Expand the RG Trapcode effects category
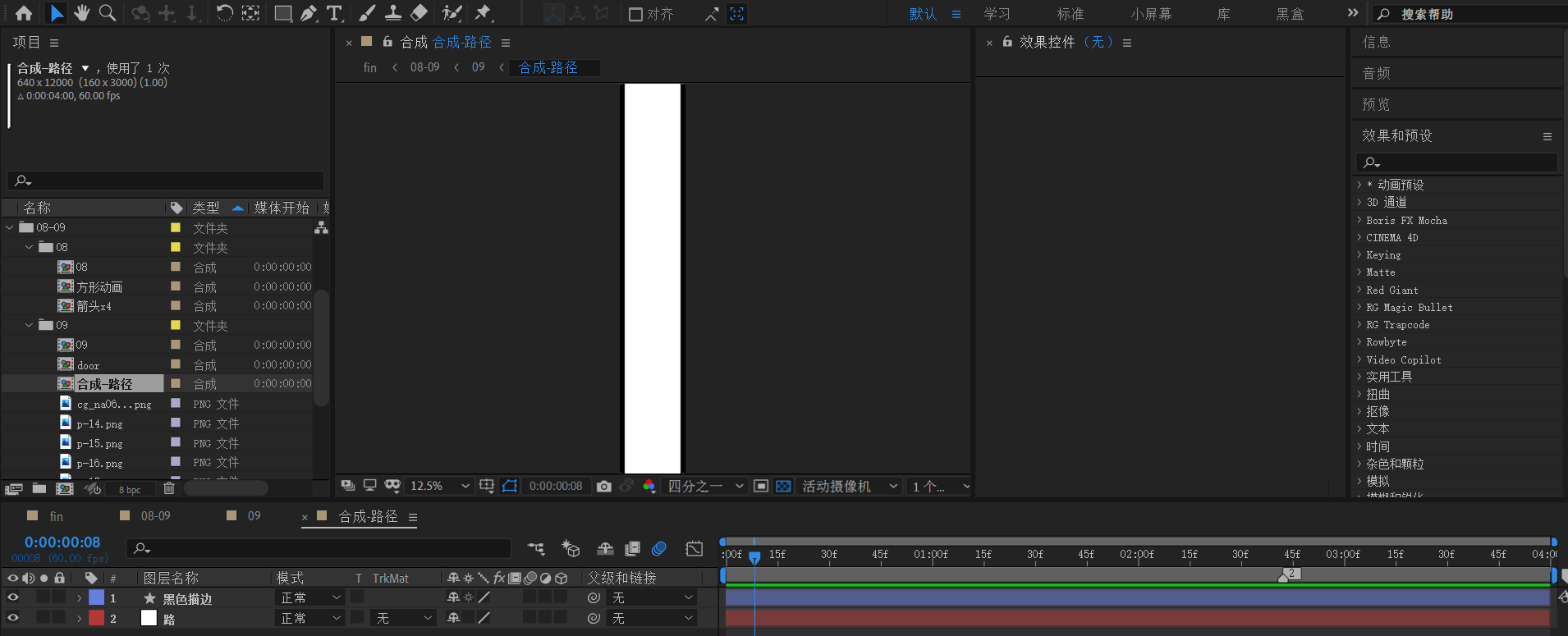Viewport: 1568px width, 636px height. point(1359,324)
